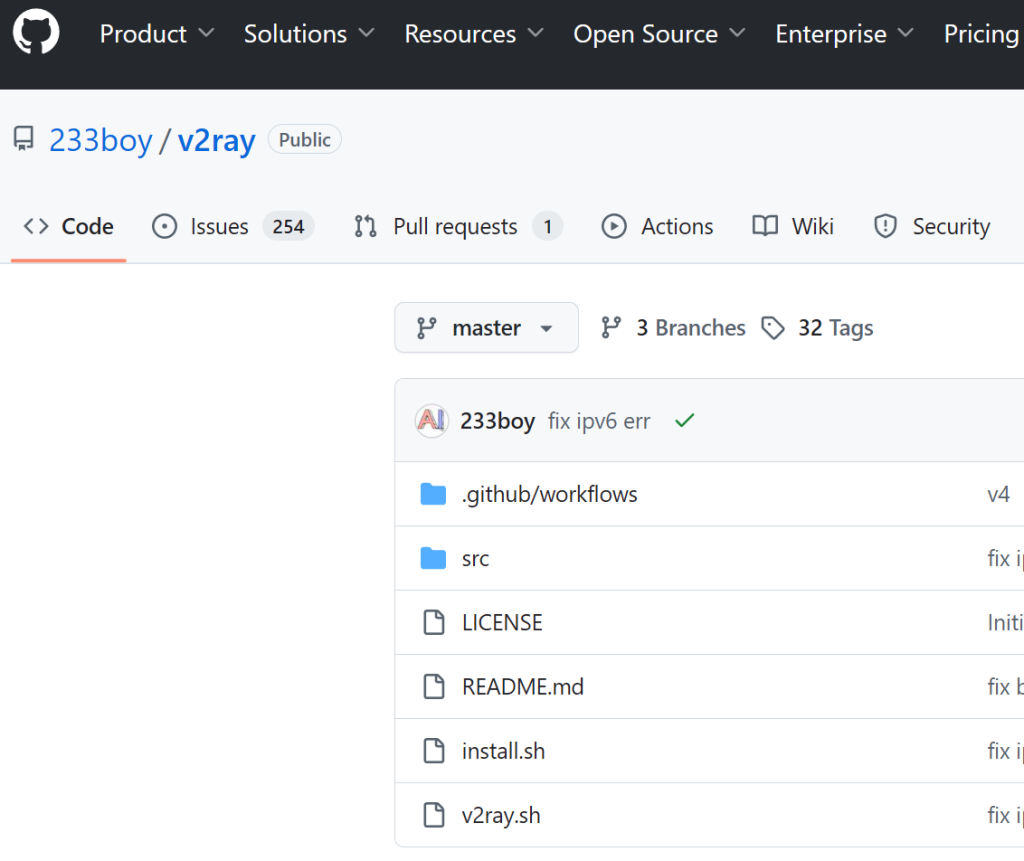Image resolution: width=1024 pixels, height=861 pixels.
Task: Open the LICENSE file
Action: click(x=502, y=623)
